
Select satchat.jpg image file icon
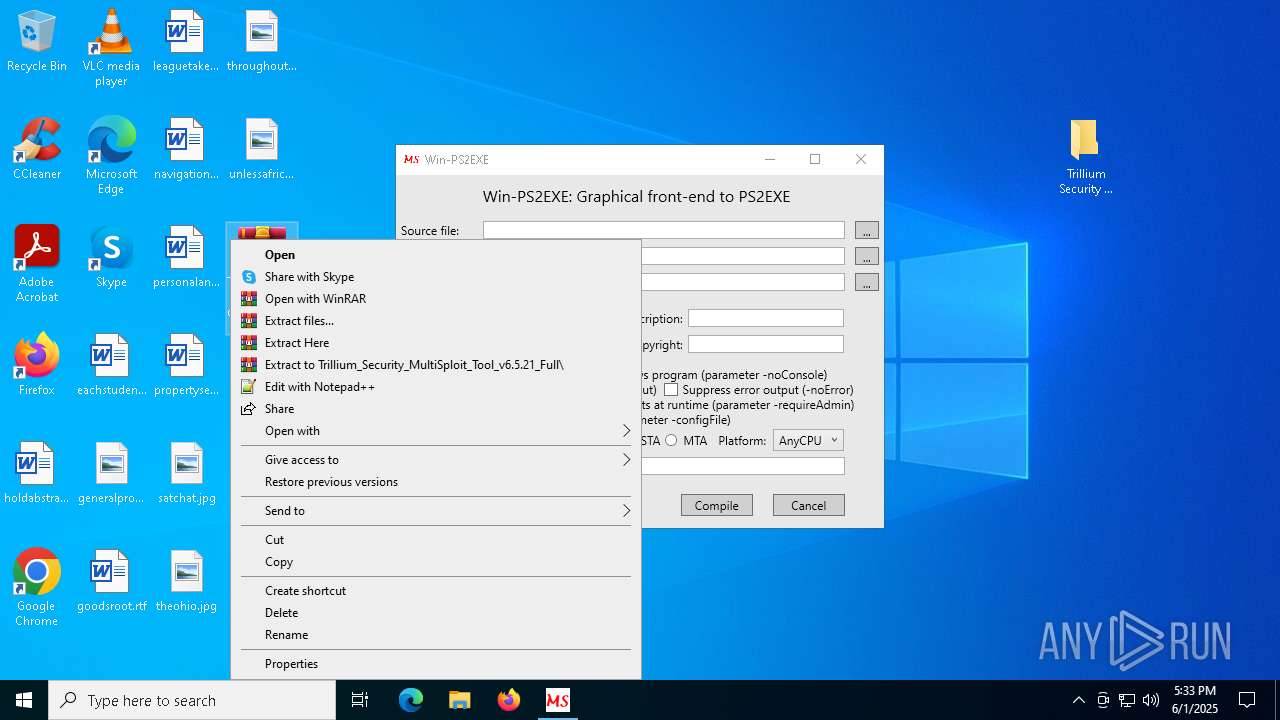[x=187, y=474]
